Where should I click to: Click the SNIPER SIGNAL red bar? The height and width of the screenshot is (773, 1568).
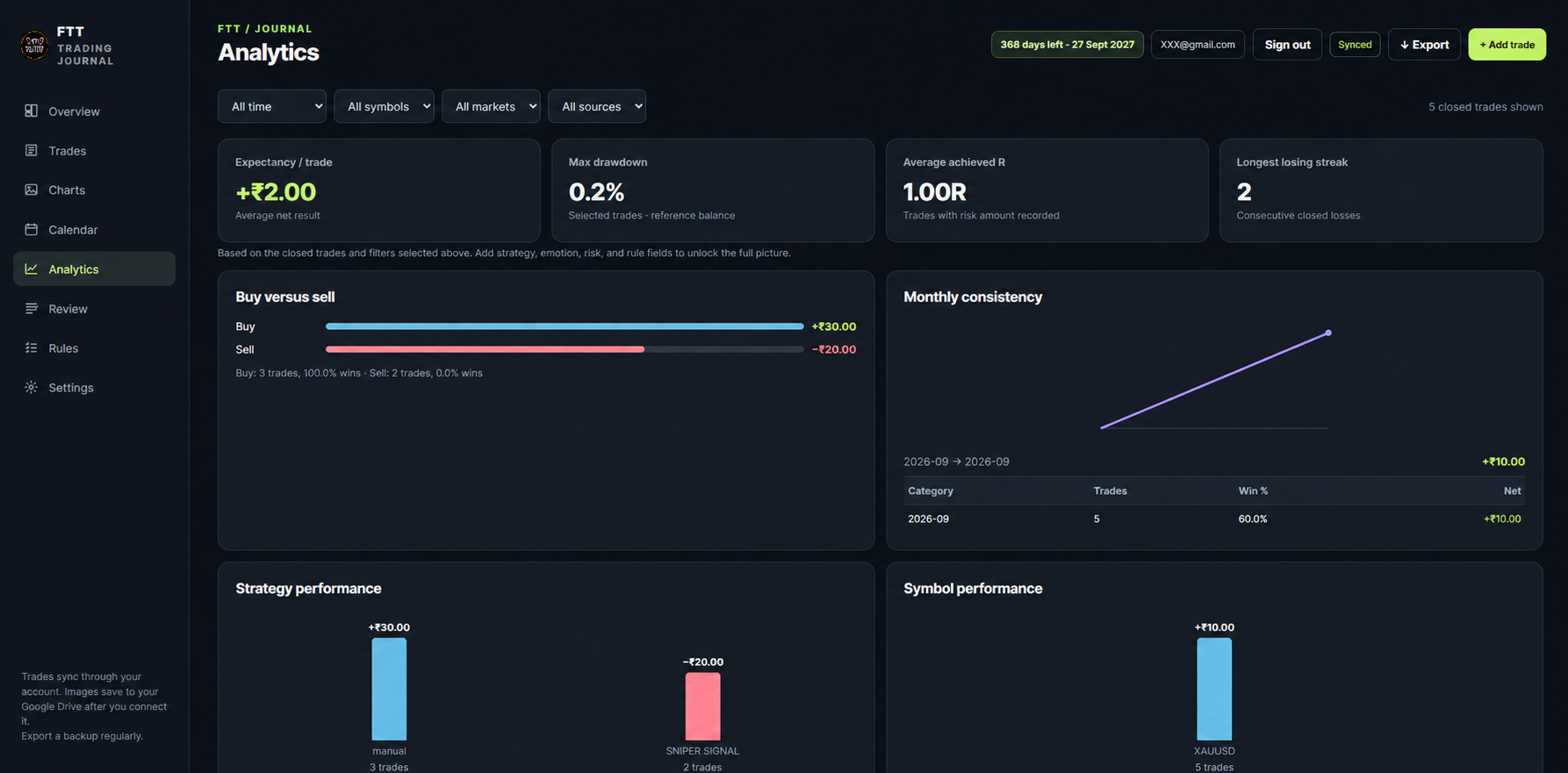tap(702, 706)
